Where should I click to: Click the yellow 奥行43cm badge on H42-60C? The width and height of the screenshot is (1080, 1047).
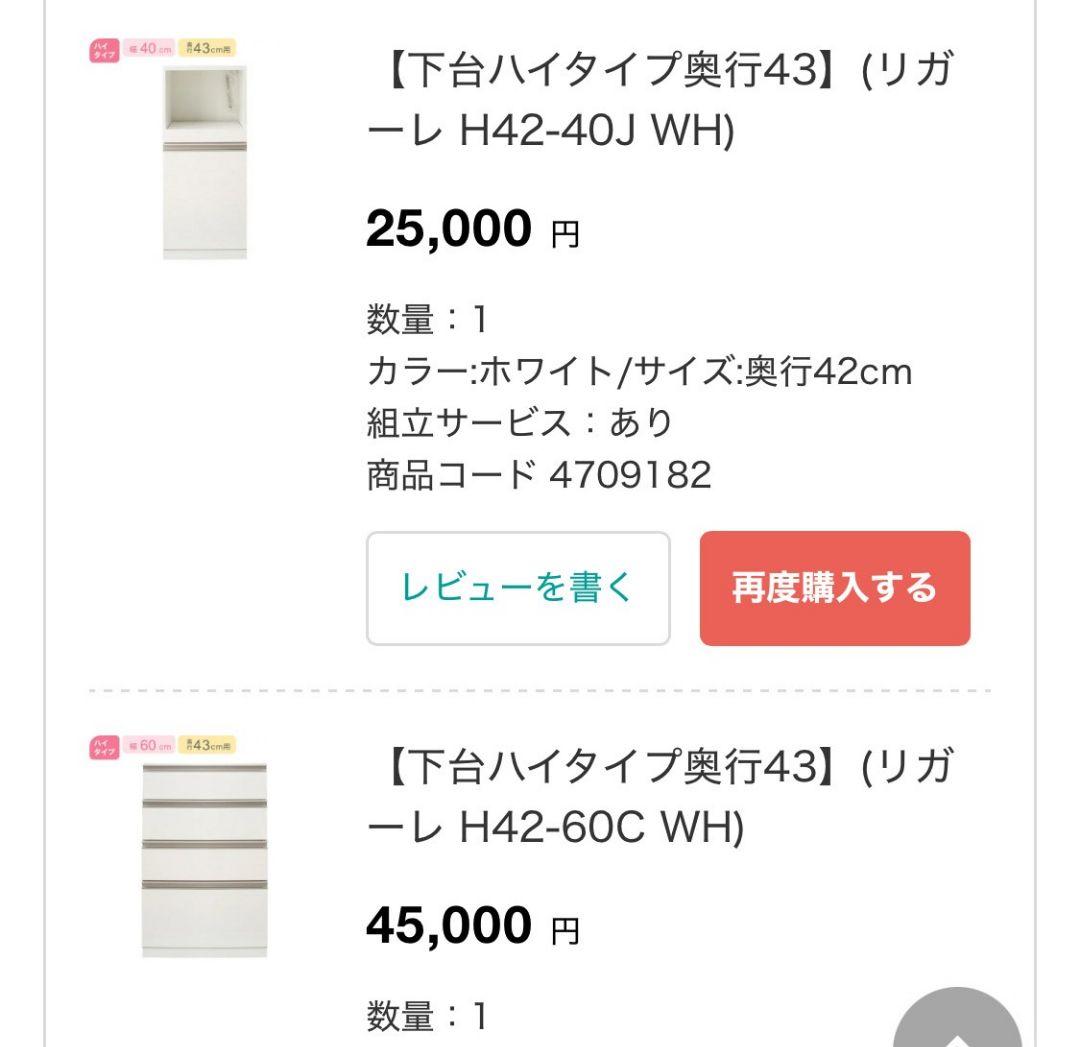pos(207,745)
